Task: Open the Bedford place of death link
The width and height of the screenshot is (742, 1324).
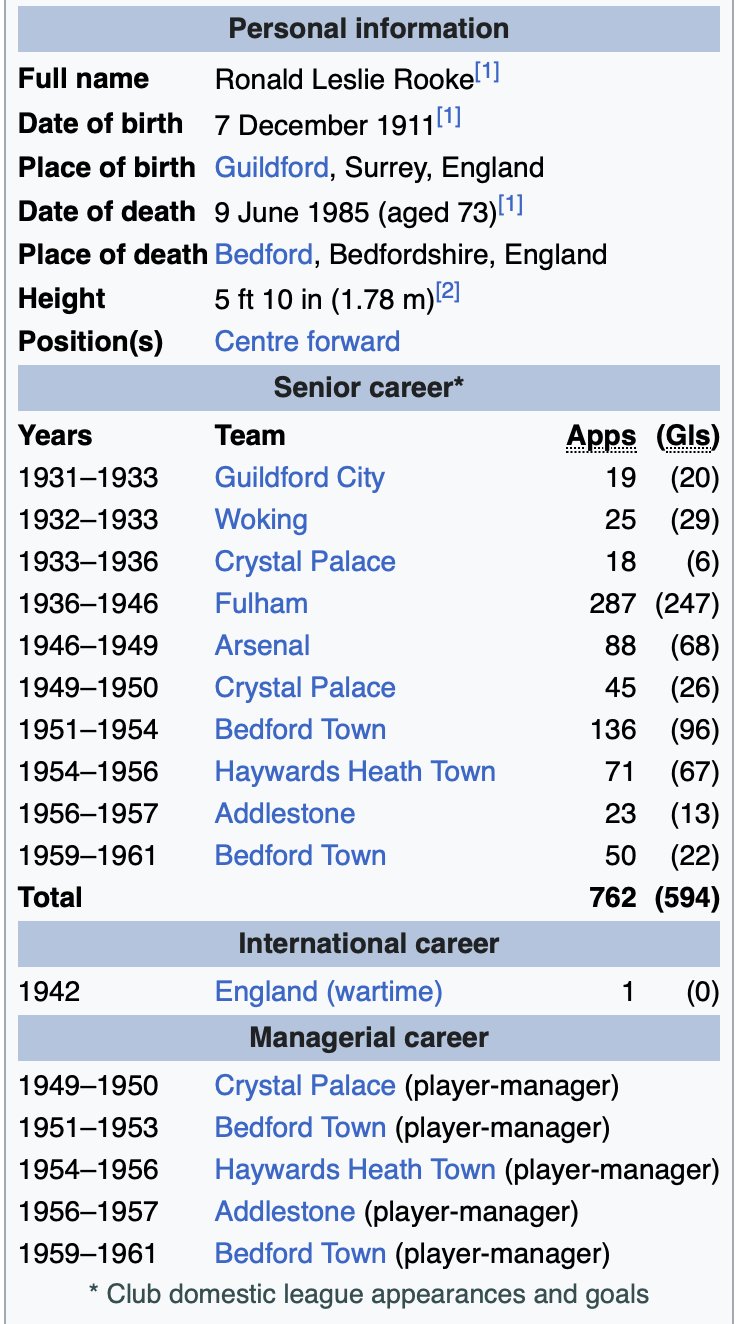Action: 264,255
